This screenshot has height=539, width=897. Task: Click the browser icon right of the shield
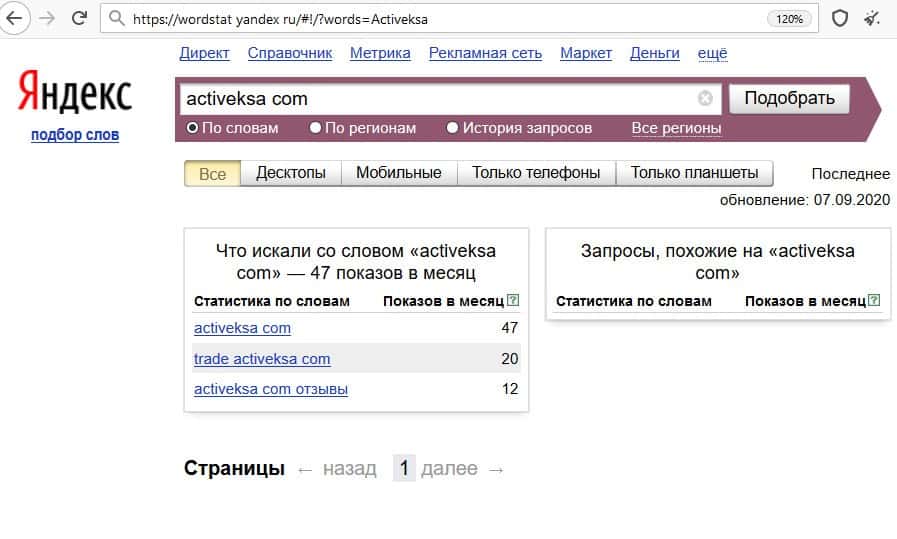pyautogui.click(x=872, y=19)
